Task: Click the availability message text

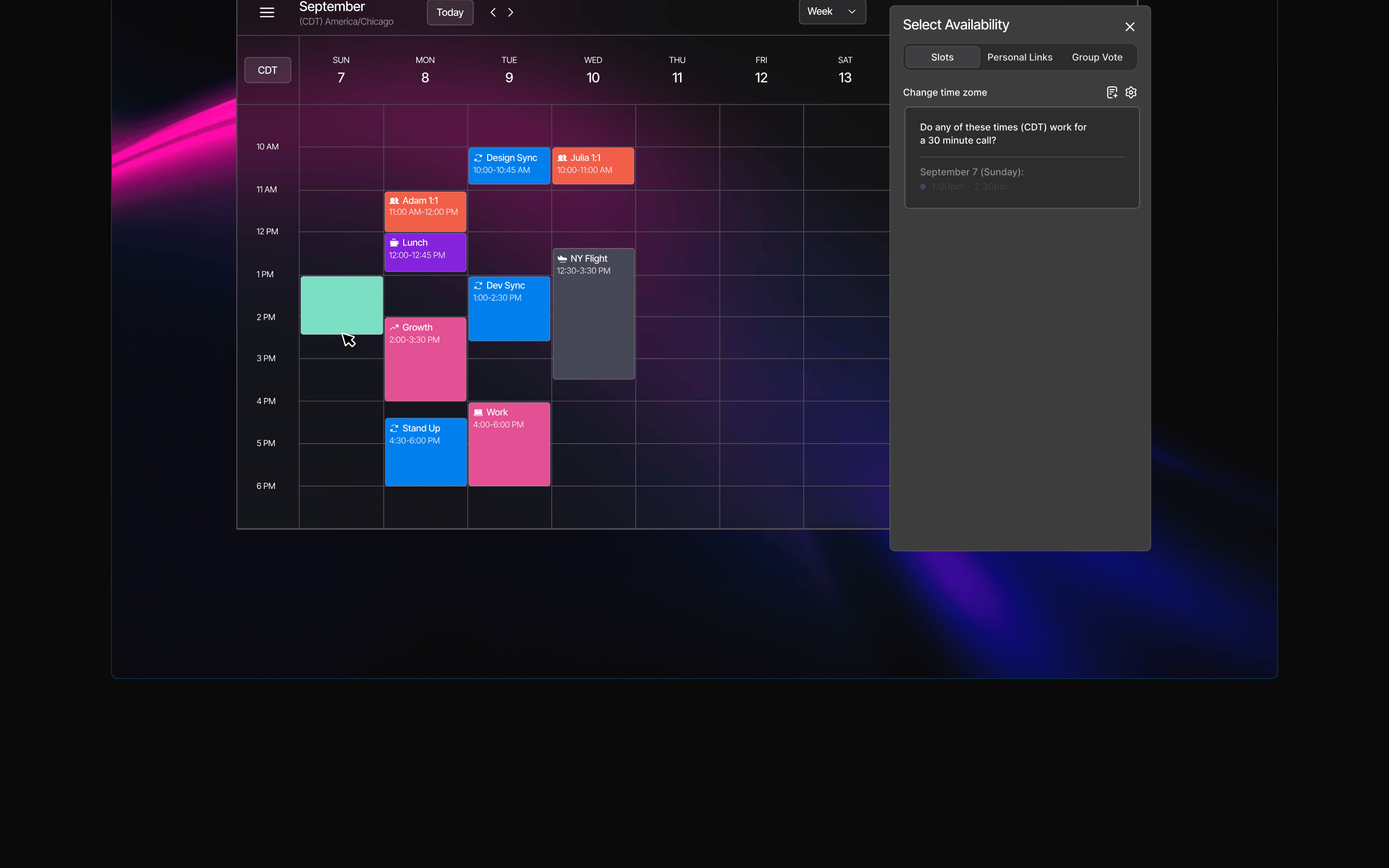Action: coord(1003,134)
